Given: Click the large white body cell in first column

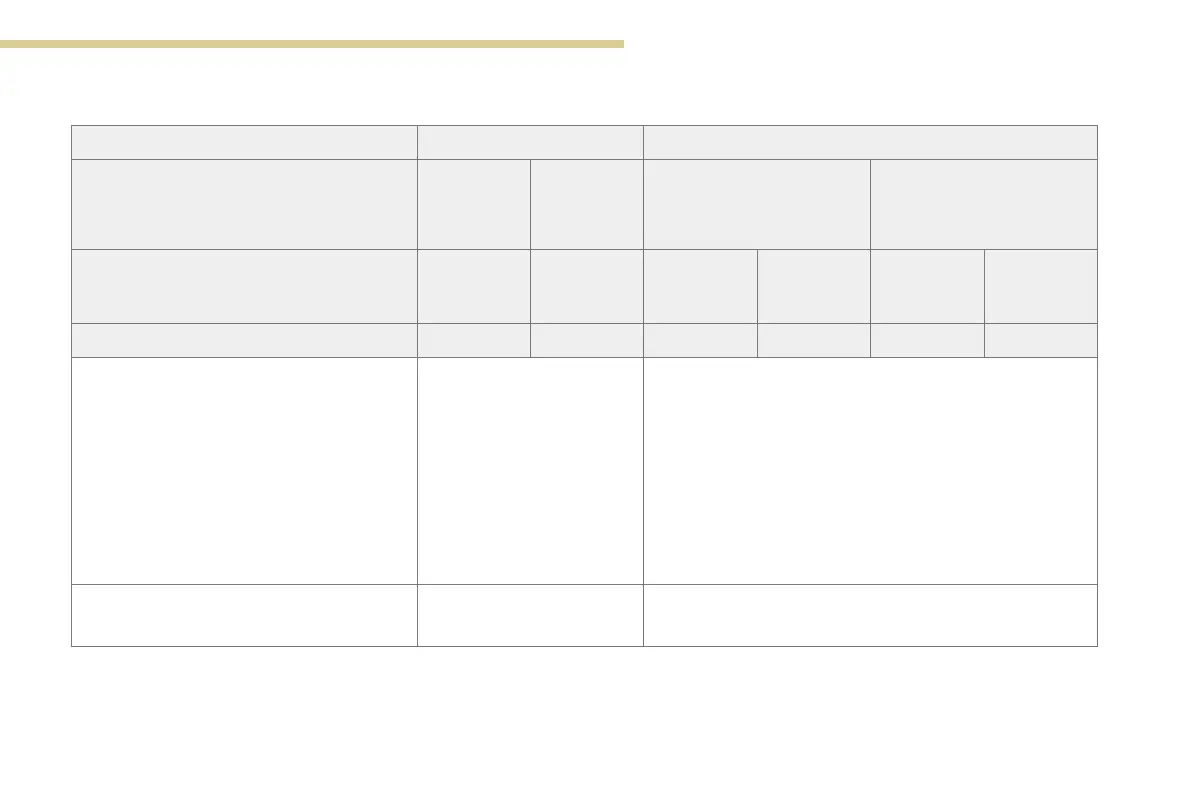Looking at the screenshot, I should tap(244, 470).
